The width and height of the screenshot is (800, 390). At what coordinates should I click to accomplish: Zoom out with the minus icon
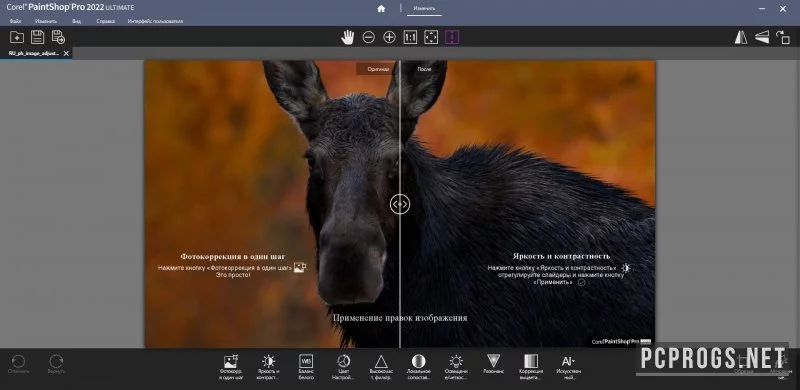(x=368, y=37)
